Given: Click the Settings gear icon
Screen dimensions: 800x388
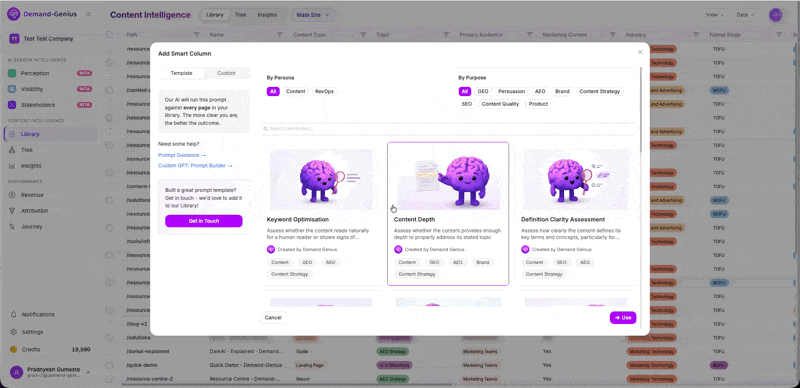Looking at the screenshot, I should coord(14,332).
